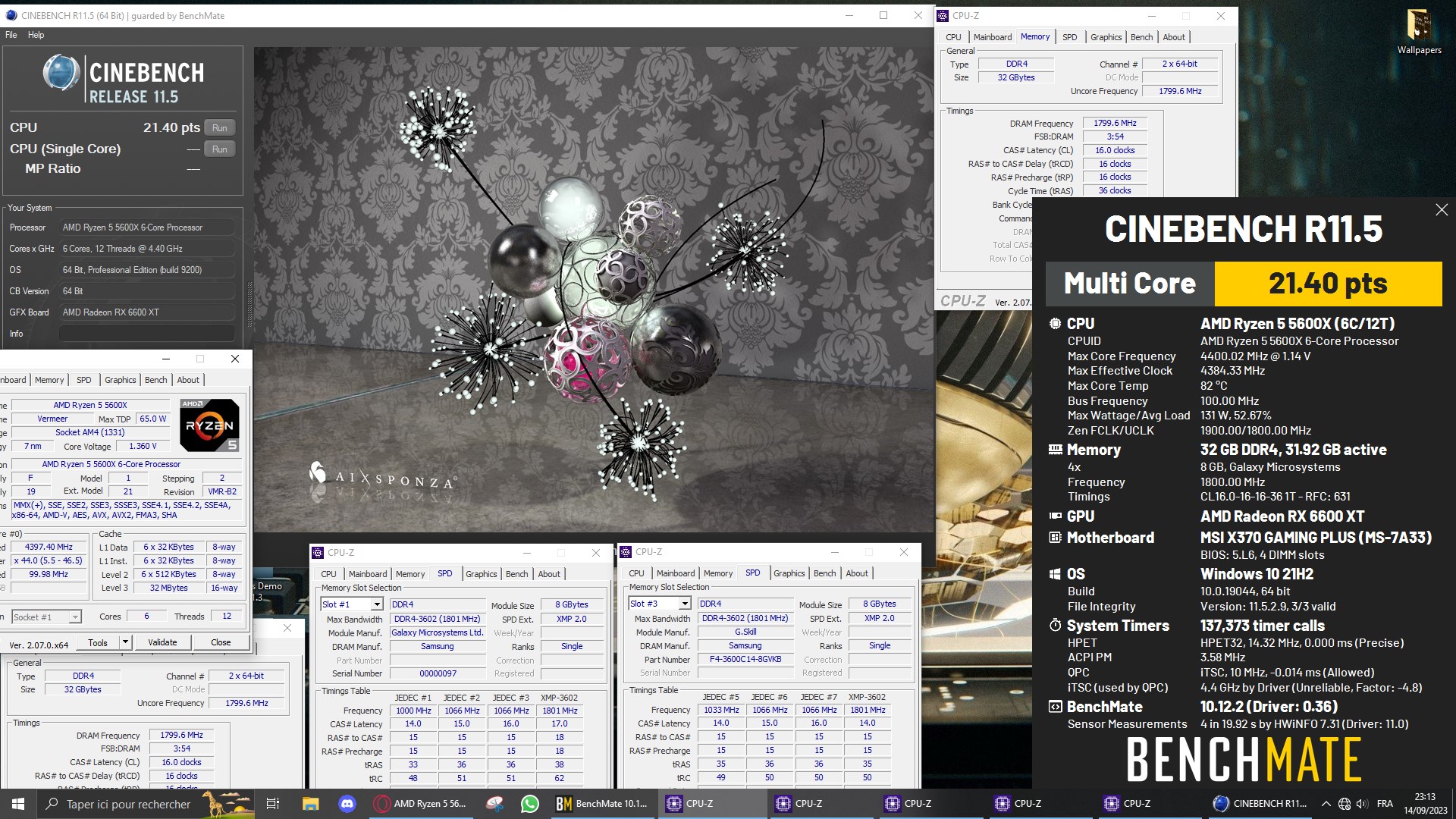Open About tab in Slot #3 CPU-Z window
Viewport: 1456px width, 819px height.
click(857, 573)
